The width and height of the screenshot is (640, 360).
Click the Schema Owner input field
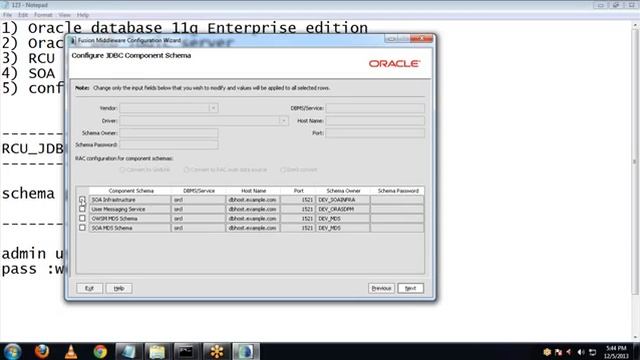[169, 133]
